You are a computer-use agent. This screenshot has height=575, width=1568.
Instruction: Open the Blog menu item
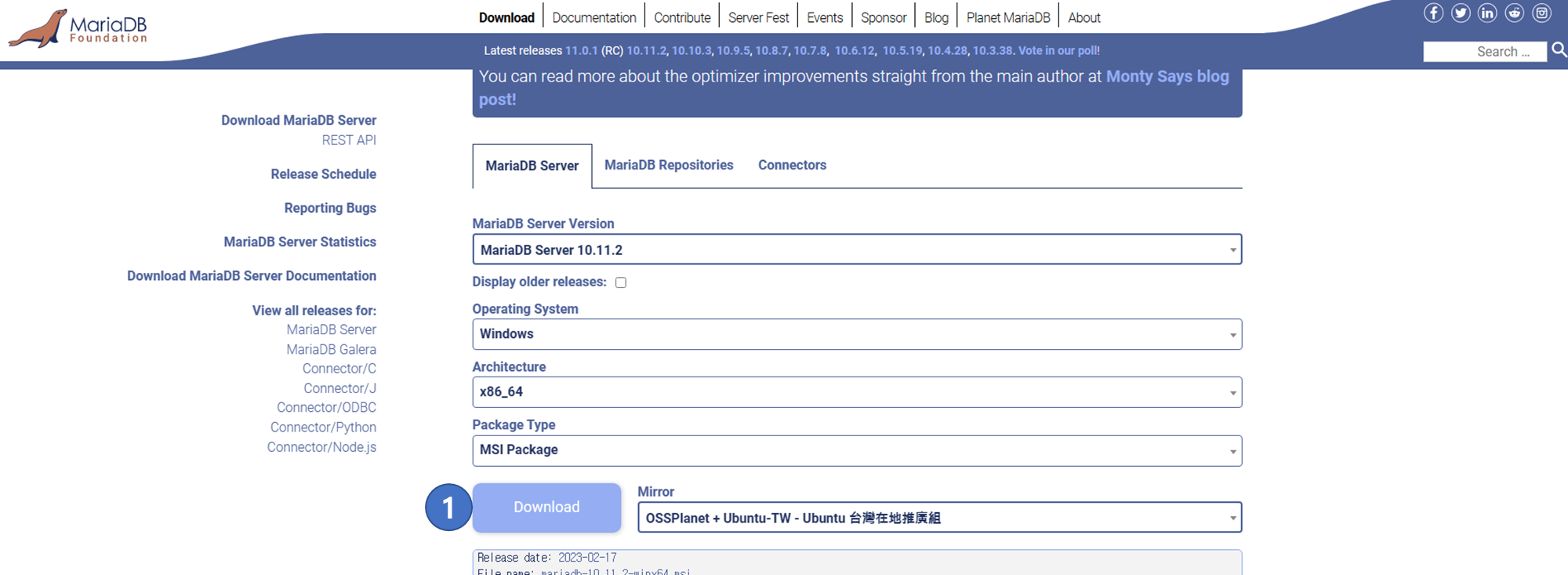coord(936,17)
